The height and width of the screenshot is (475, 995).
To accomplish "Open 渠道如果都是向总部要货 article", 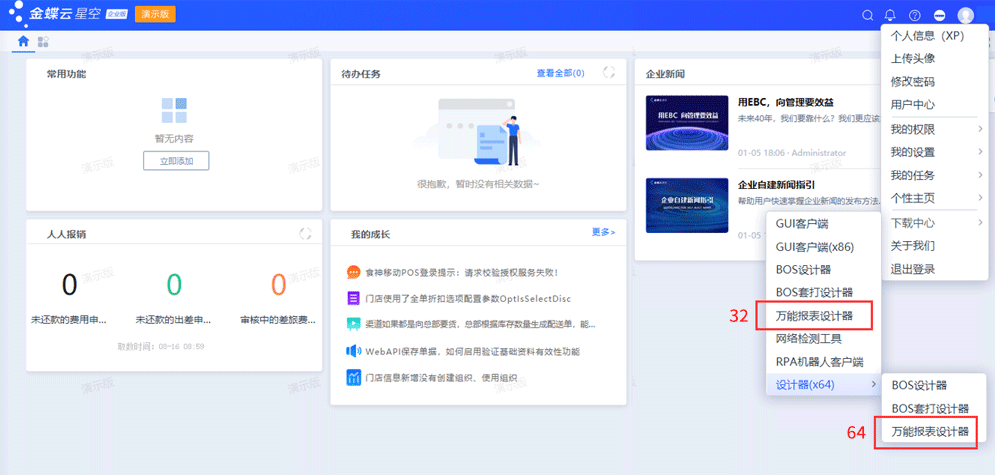I will coord(480,325).
